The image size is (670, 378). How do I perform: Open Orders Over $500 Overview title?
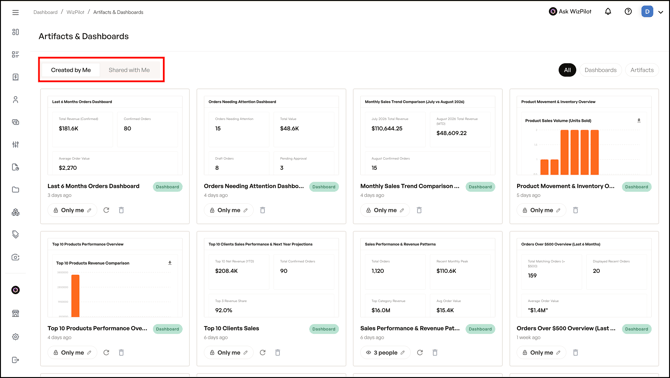pyautogui.click(x=566, y=328)
